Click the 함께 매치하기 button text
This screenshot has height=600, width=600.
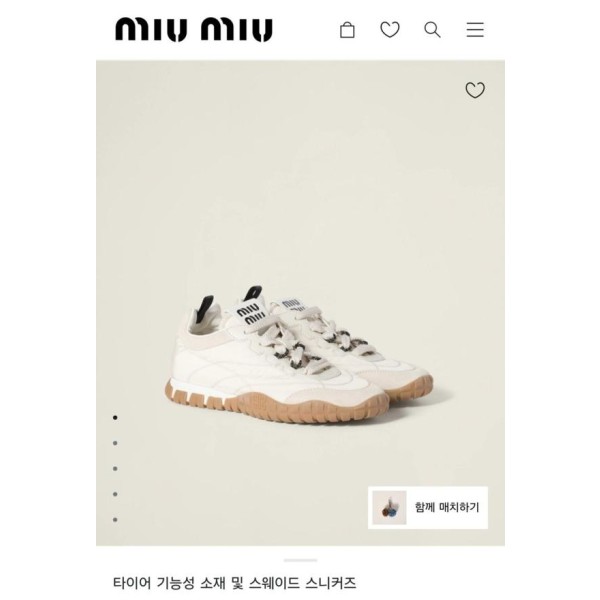click(x=447, y=507)
